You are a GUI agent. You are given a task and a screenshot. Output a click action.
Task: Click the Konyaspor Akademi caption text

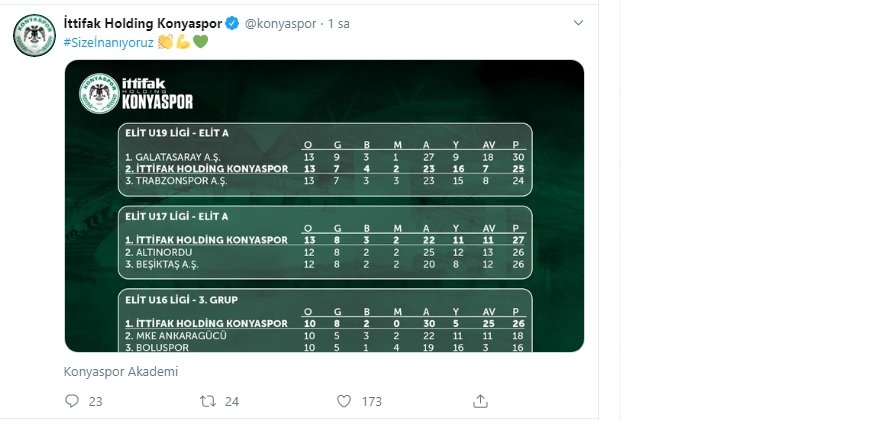[120, 370]
